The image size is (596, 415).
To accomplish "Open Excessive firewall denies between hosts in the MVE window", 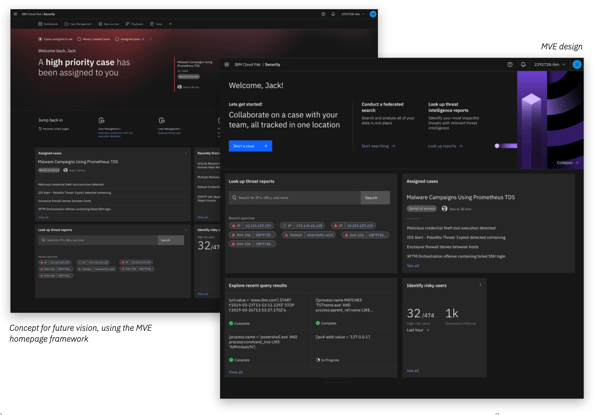I will (442, 247).
